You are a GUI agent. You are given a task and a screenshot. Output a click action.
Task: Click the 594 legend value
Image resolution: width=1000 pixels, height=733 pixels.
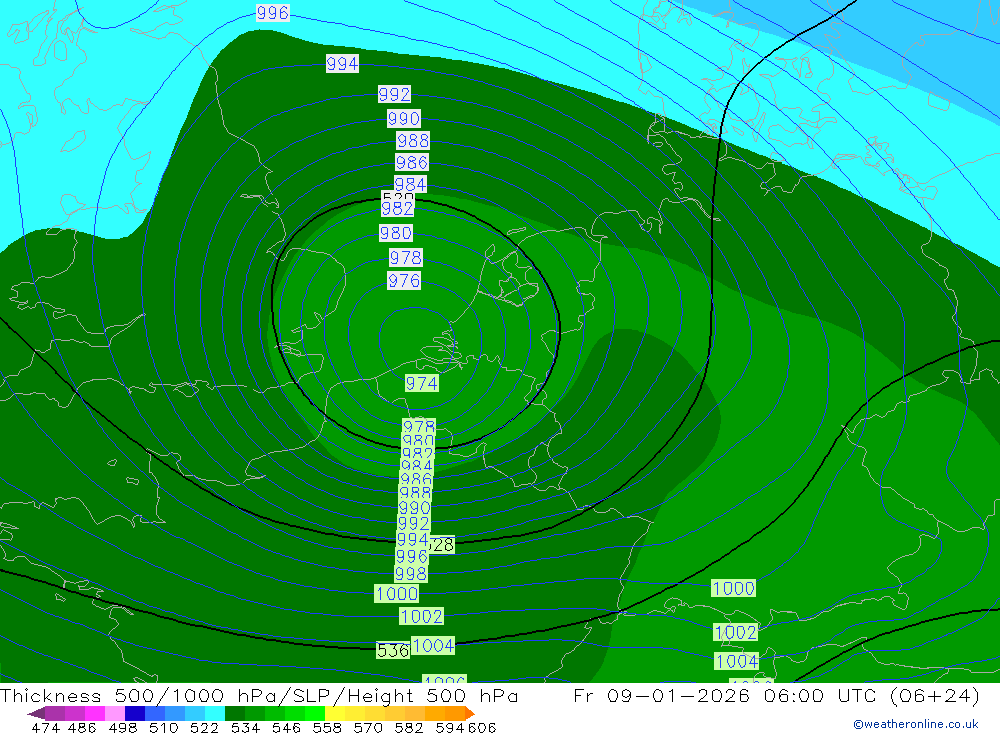[450, 727]
